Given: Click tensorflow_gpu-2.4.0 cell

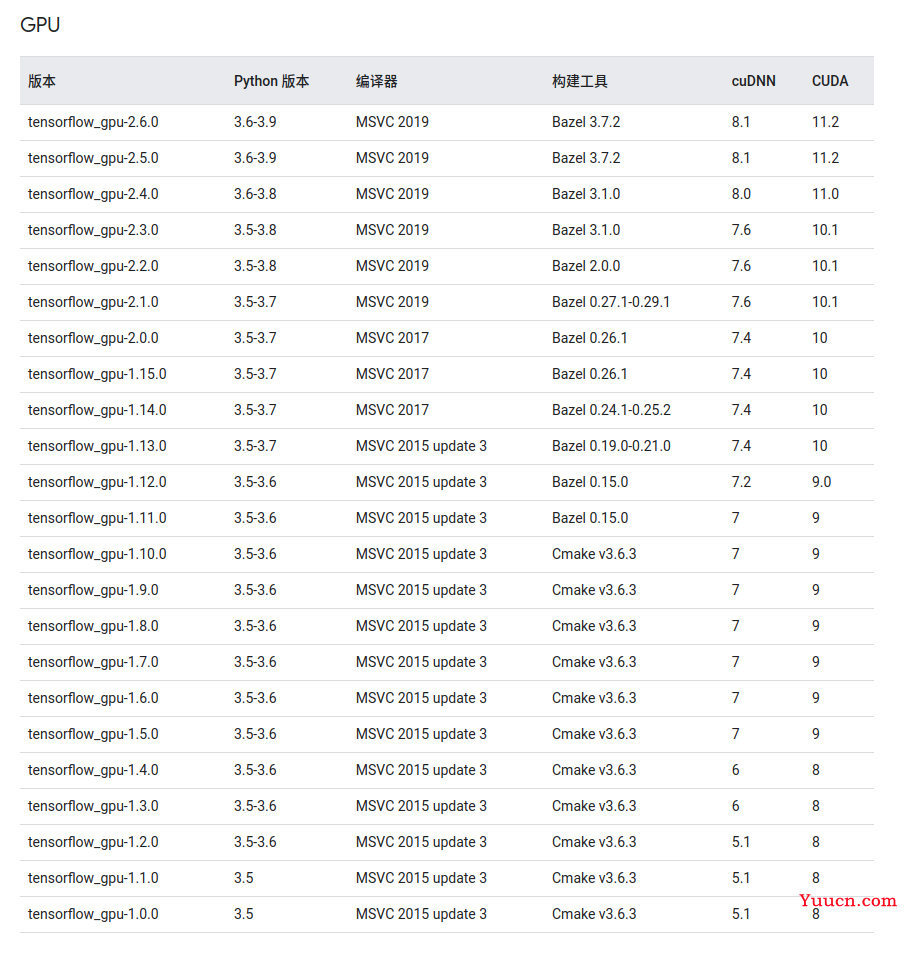Looking at the screenshot, I should click(x=93, y=194).
